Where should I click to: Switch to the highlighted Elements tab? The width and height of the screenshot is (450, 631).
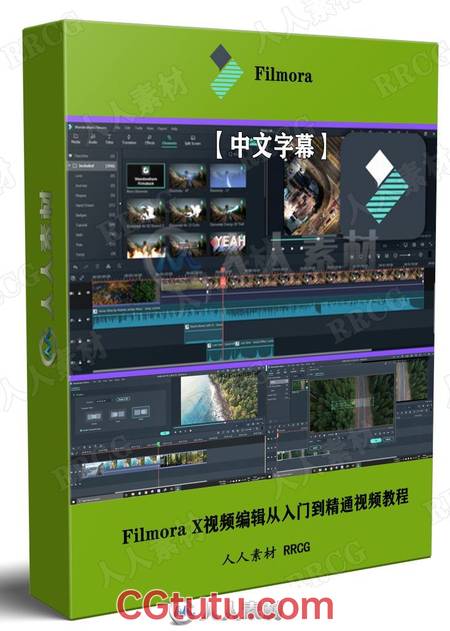169,141
